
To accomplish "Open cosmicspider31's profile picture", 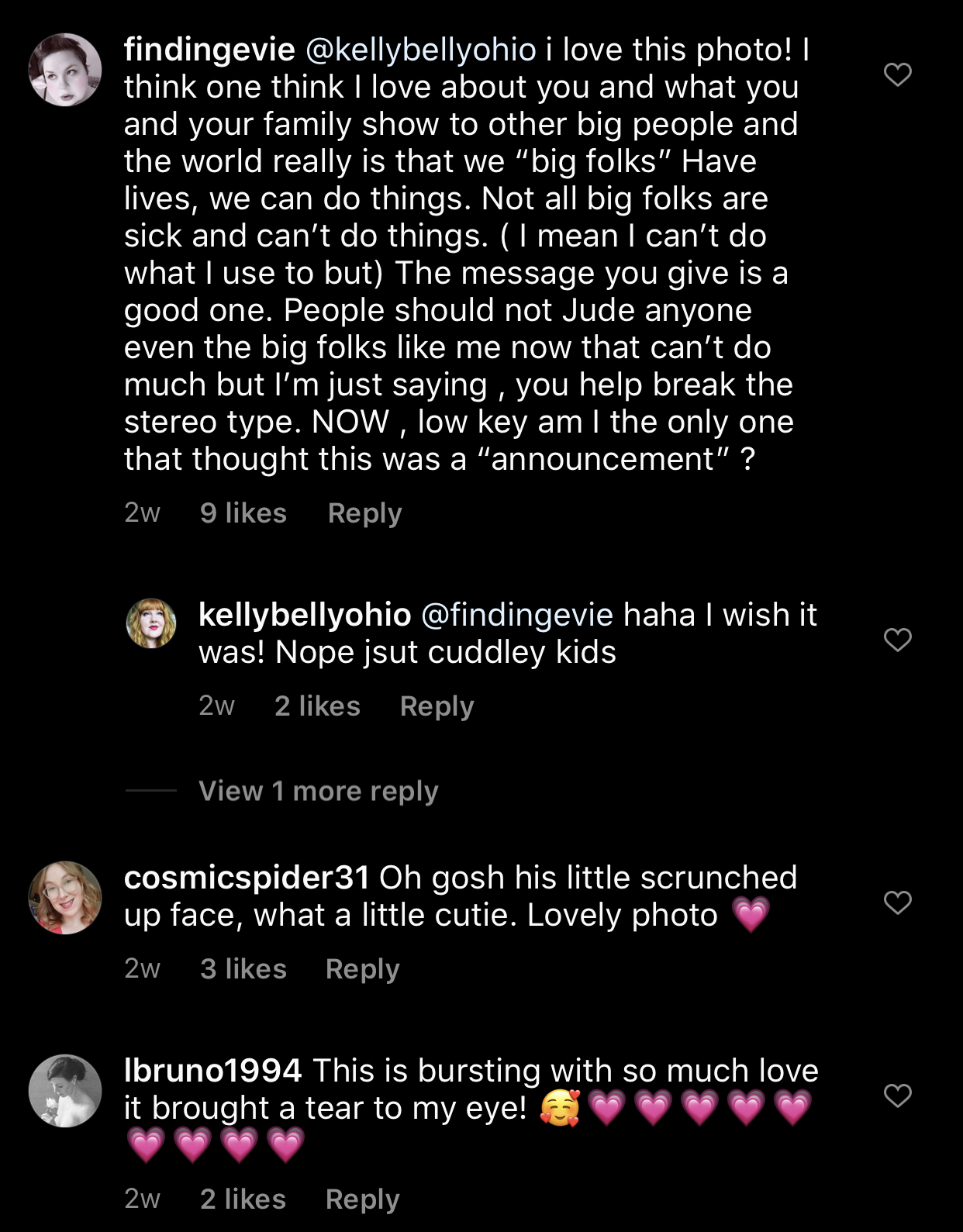I will 65,897.
